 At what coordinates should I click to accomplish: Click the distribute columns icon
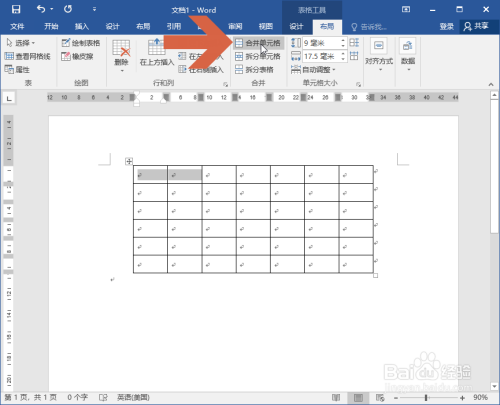(x=354, y=56)
